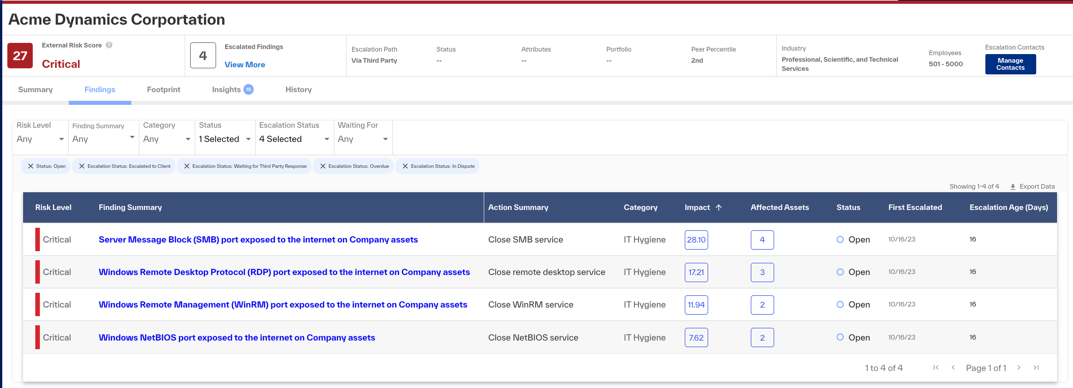Go to previous page arrow
This screenshot has width=1073, height=388.
(953, 367)
